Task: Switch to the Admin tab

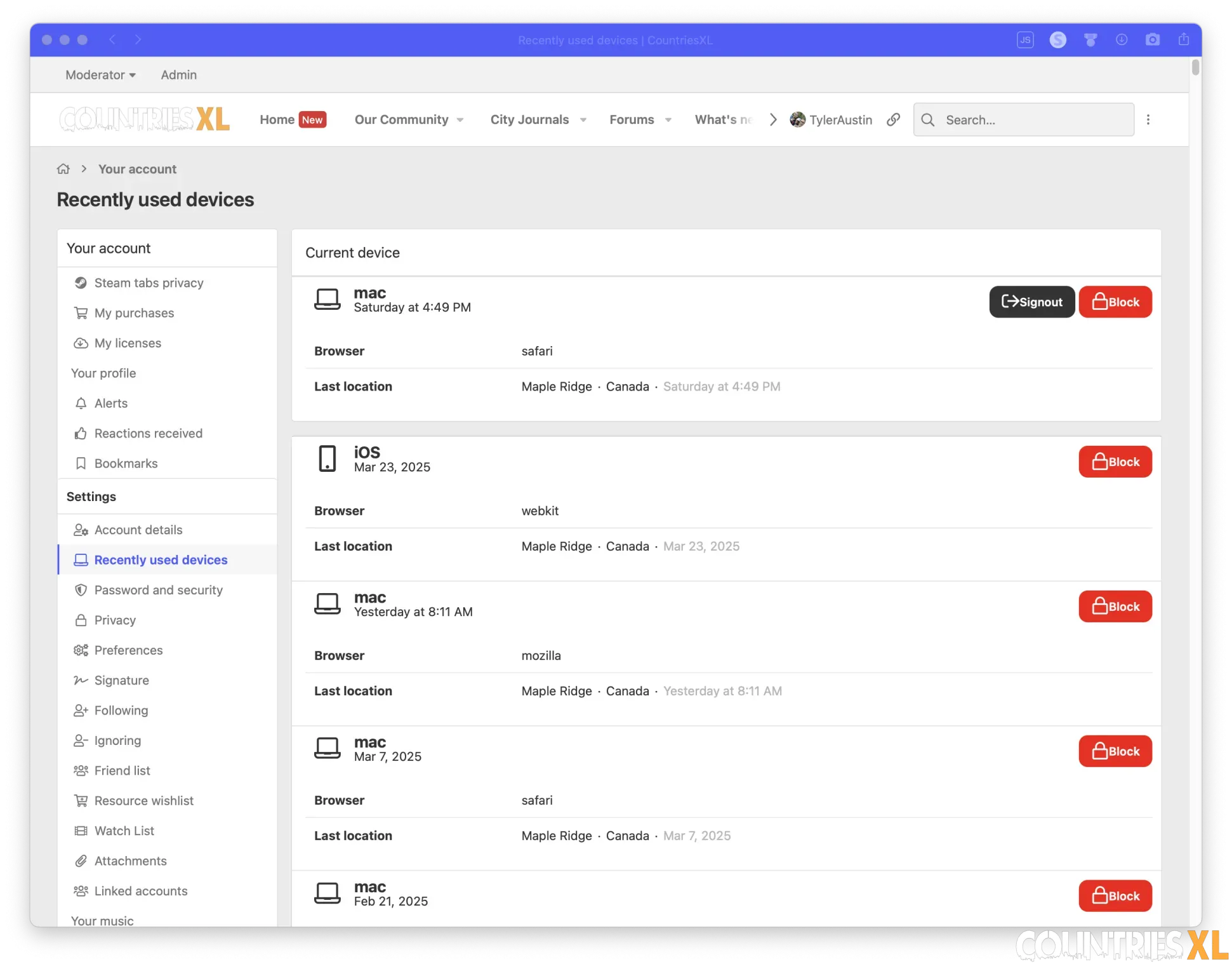Action: 178,74
